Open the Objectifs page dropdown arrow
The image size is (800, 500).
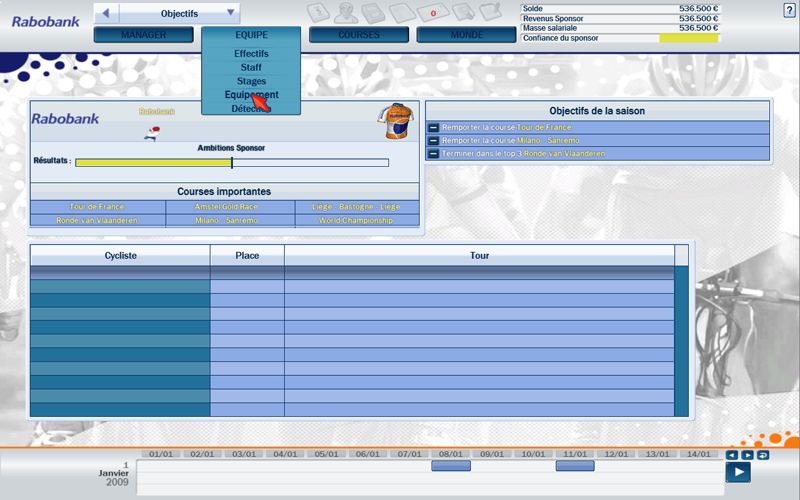point(231,13)
